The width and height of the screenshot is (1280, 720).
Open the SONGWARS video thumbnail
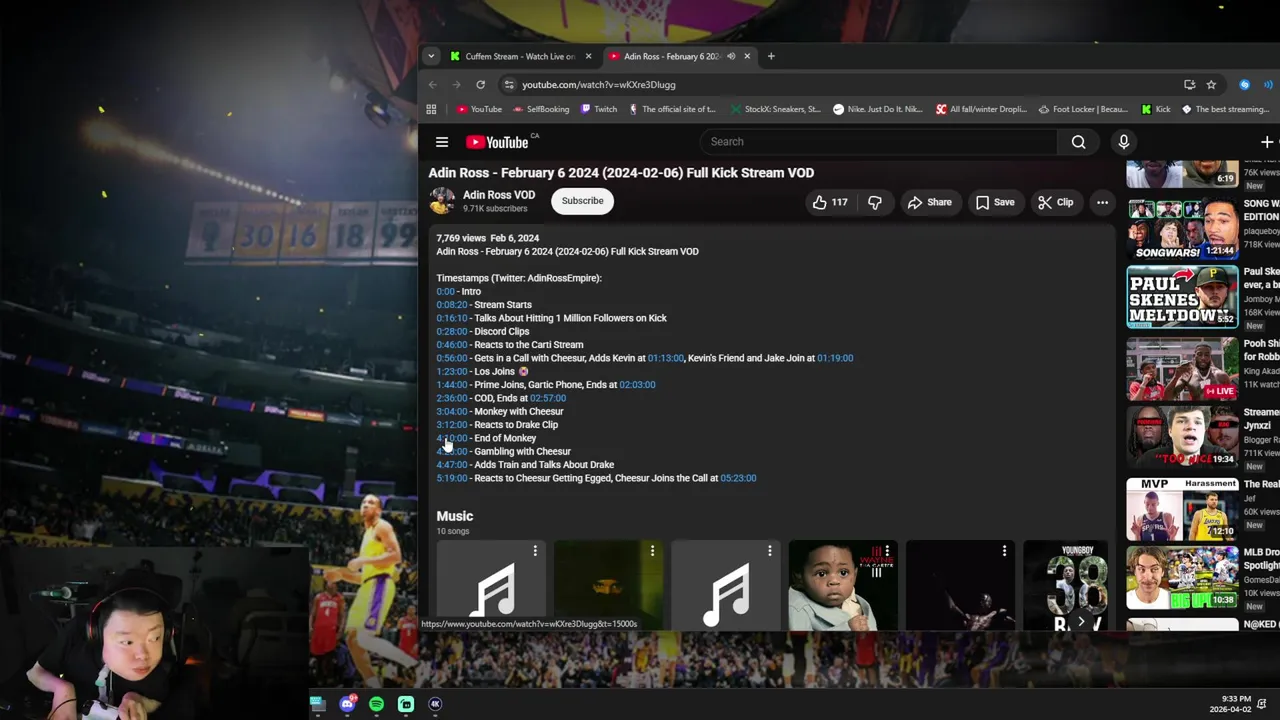click(1182, 229)
